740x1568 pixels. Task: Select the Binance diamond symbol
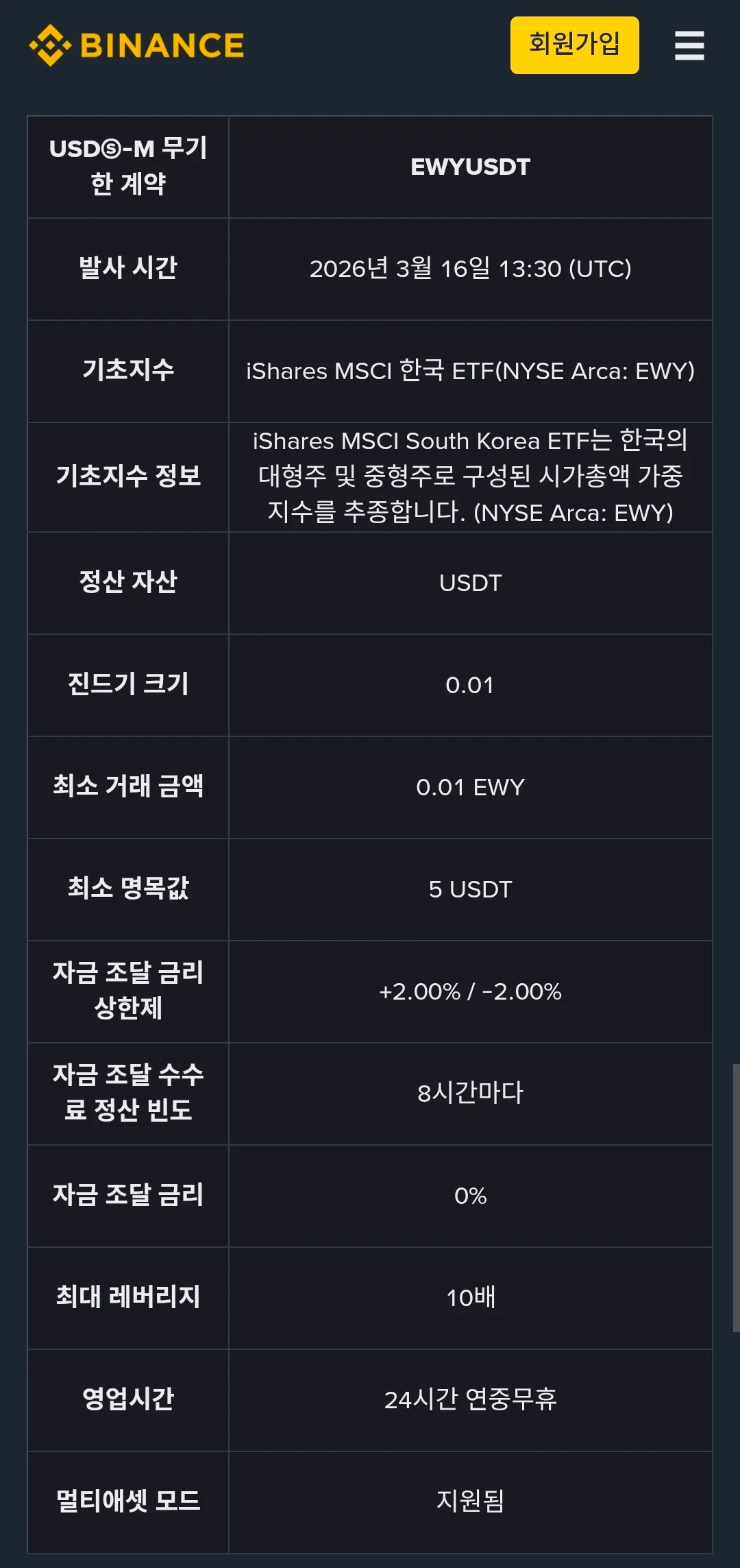(x=51, y=45)
